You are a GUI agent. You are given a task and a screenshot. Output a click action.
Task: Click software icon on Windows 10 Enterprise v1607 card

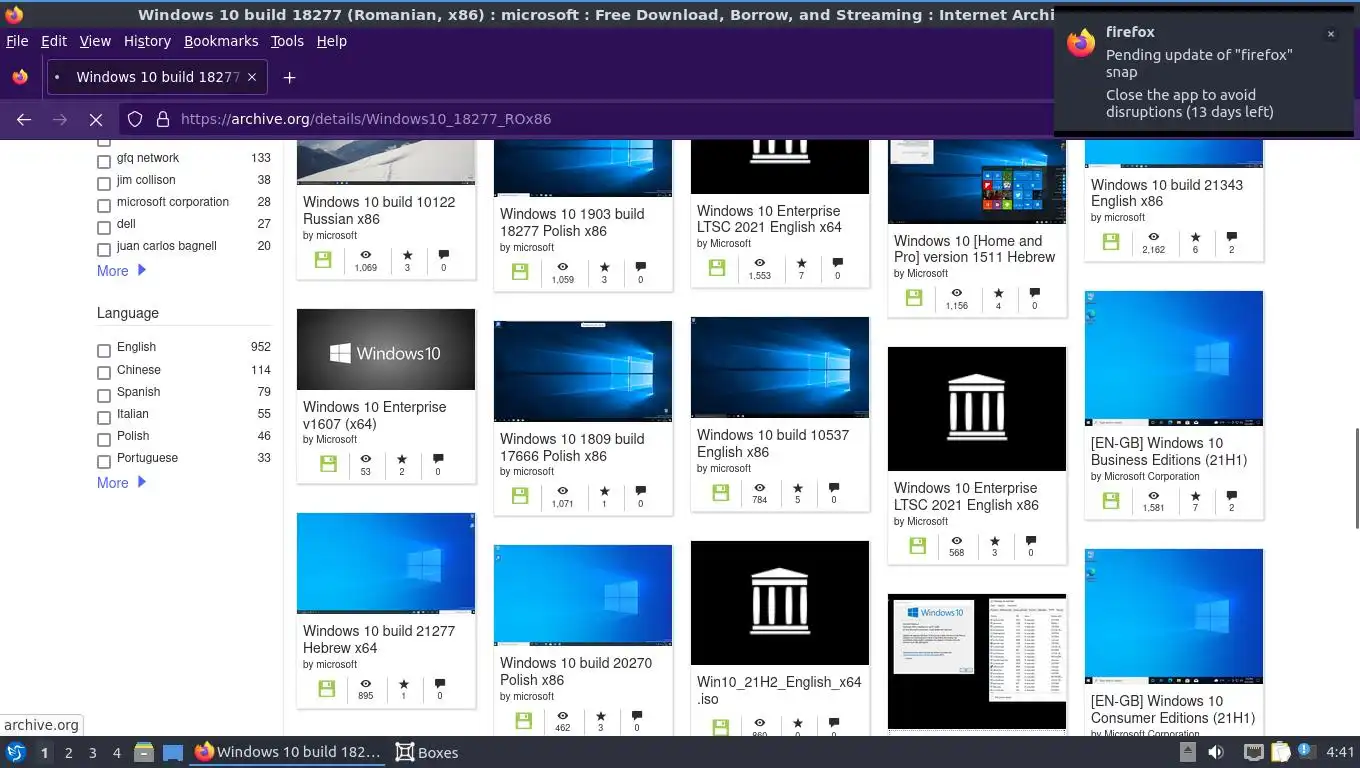point(328,463)
